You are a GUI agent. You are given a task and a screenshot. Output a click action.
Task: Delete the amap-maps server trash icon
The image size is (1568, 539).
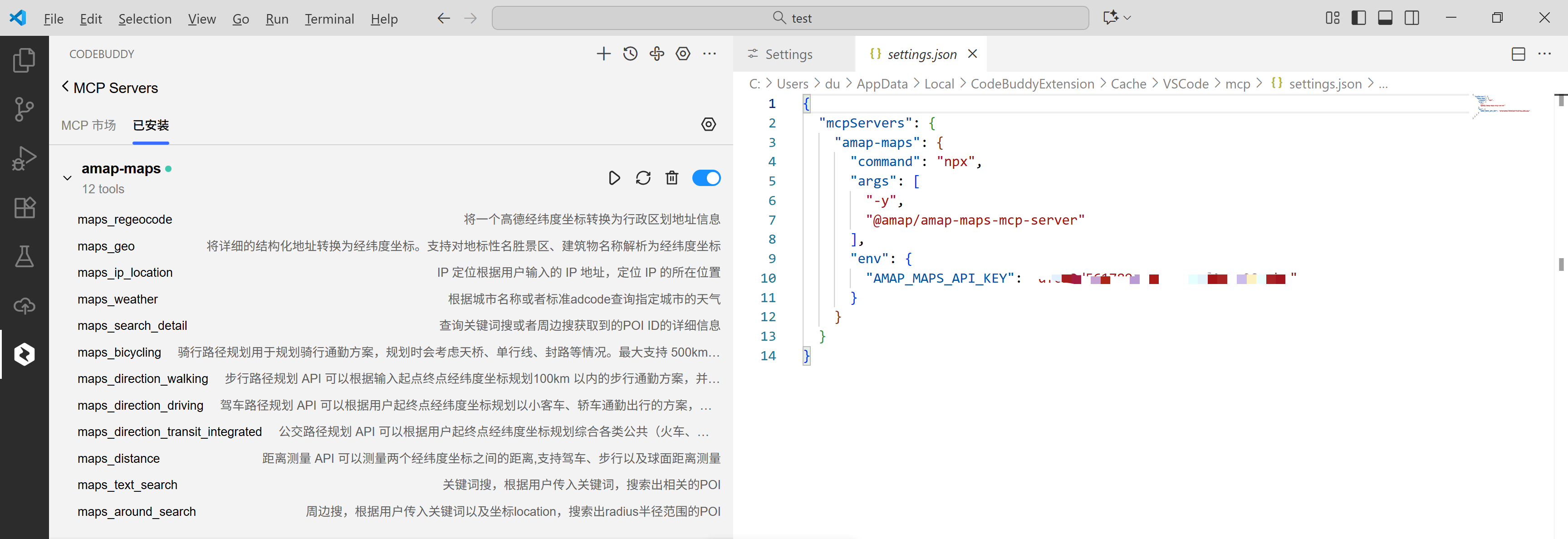[671, 178]
